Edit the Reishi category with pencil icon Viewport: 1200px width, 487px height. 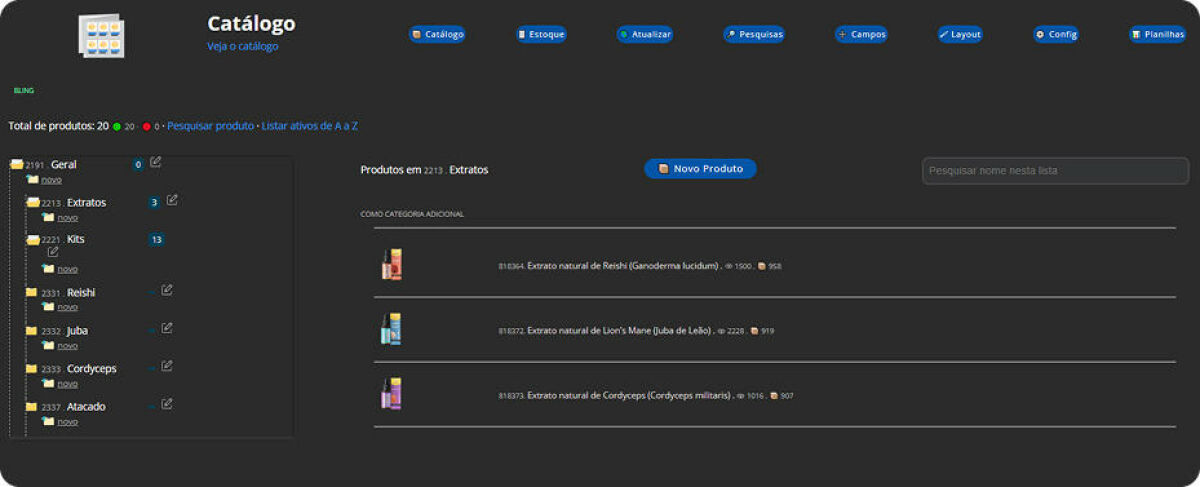click(167, 290)
